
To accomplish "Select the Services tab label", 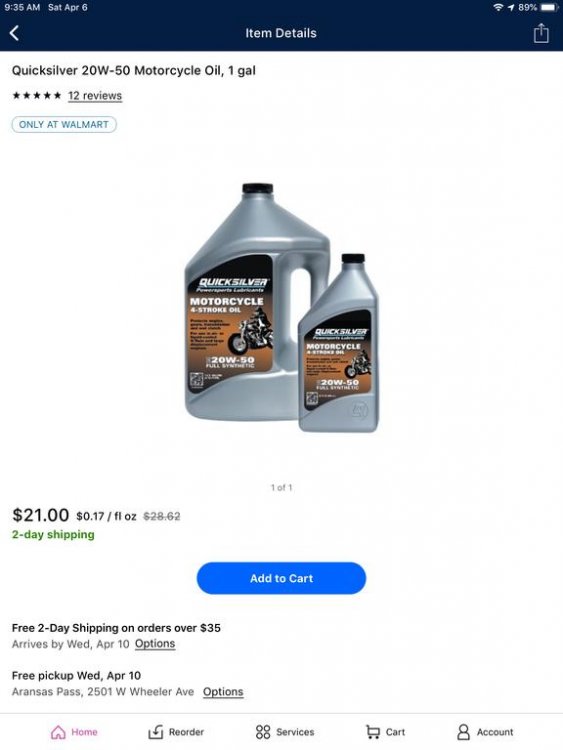I will (295, 732).
